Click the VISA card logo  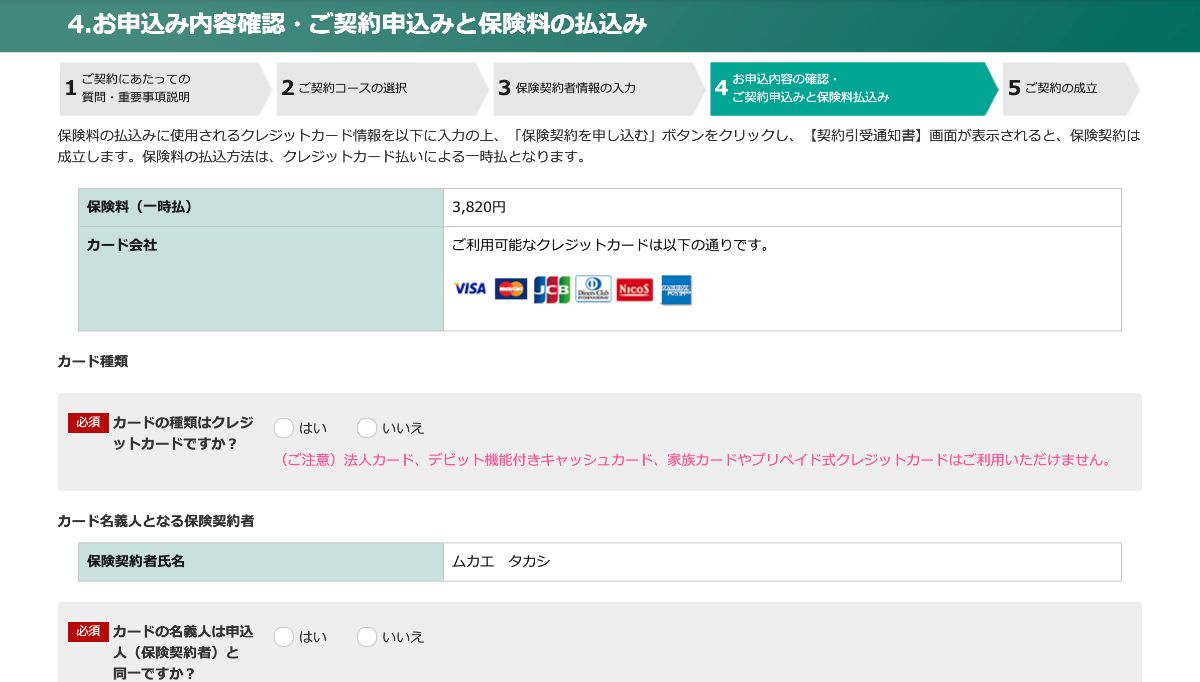point(469,289)
